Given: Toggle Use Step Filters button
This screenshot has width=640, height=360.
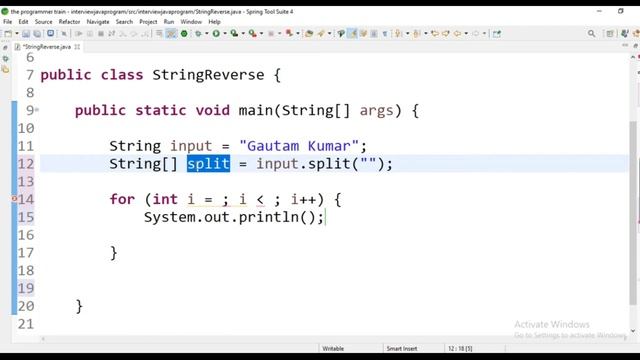Looking at the screenshot, I should [171, 33].
